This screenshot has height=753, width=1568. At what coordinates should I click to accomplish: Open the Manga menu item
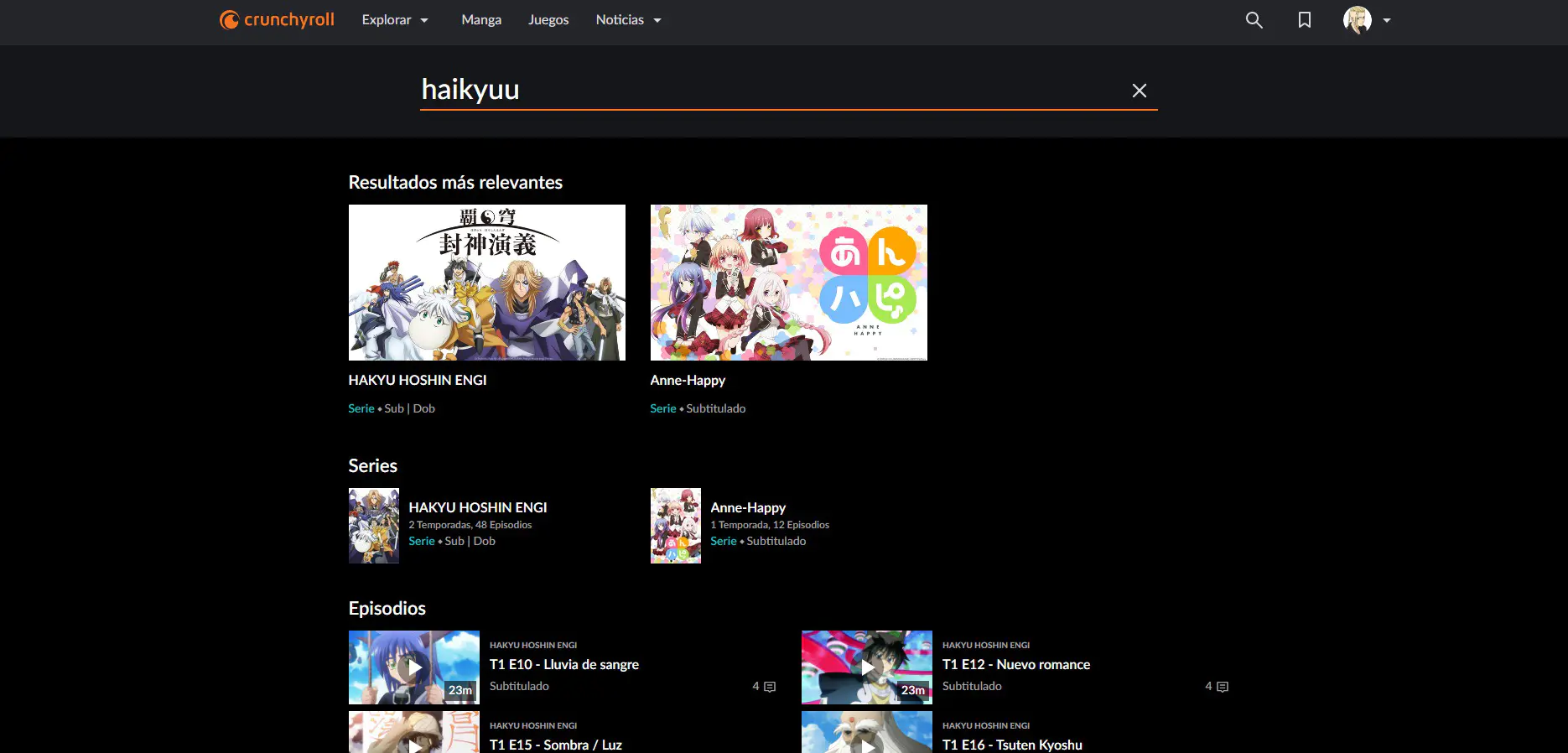coord(481,19)
